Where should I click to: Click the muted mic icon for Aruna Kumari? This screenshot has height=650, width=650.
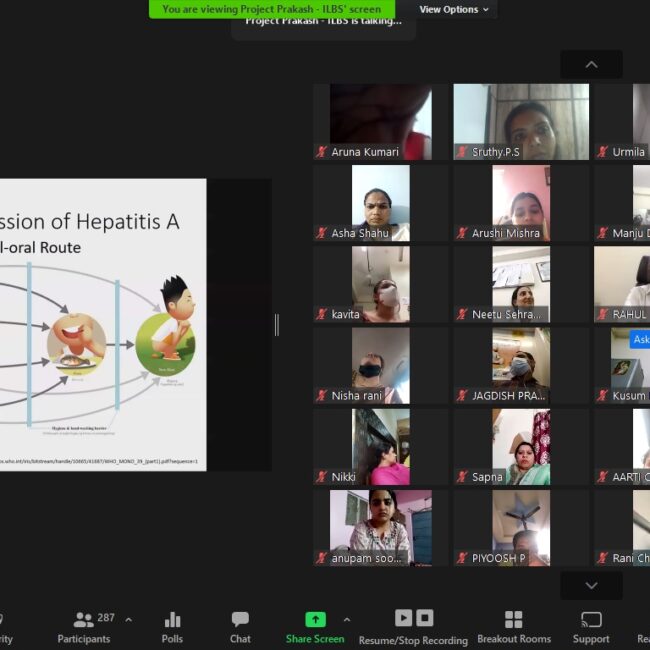[x=322, y=152]
